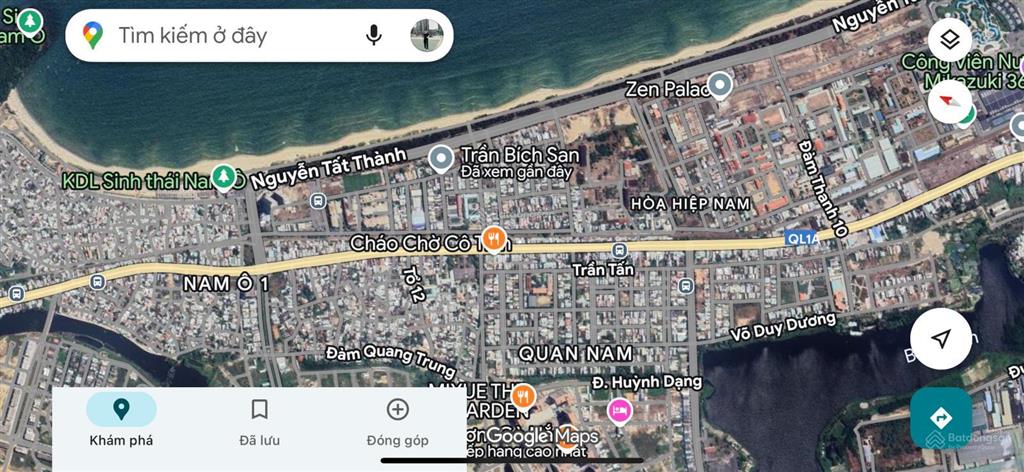
Task: Switch to the Khám phá tab
Action: [x=121, y=422]
